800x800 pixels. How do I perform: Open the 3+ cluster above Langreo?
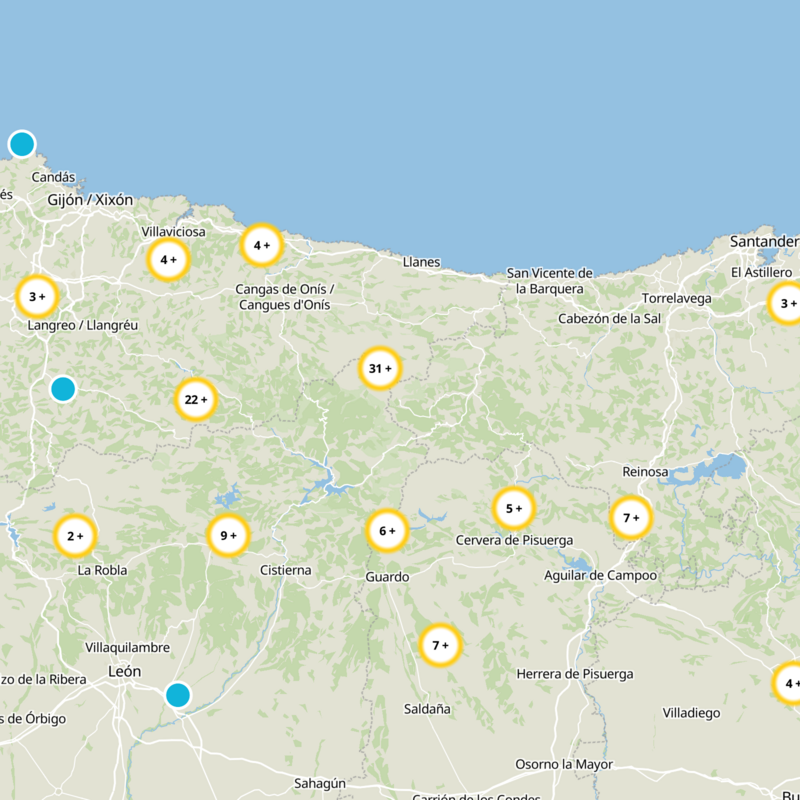pyautogui.click(x=37, y=296)
